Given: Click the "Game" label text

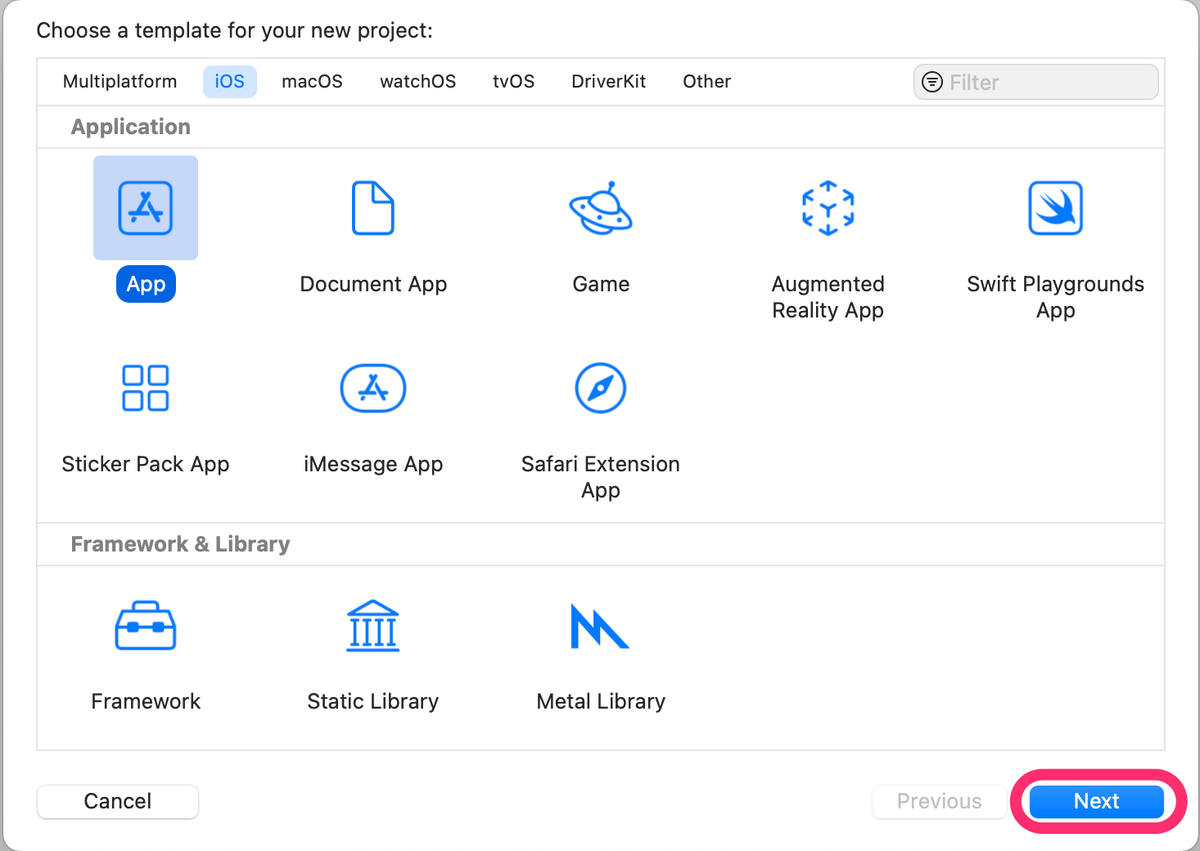Looking at the screenshot, I should click(601, 284).
